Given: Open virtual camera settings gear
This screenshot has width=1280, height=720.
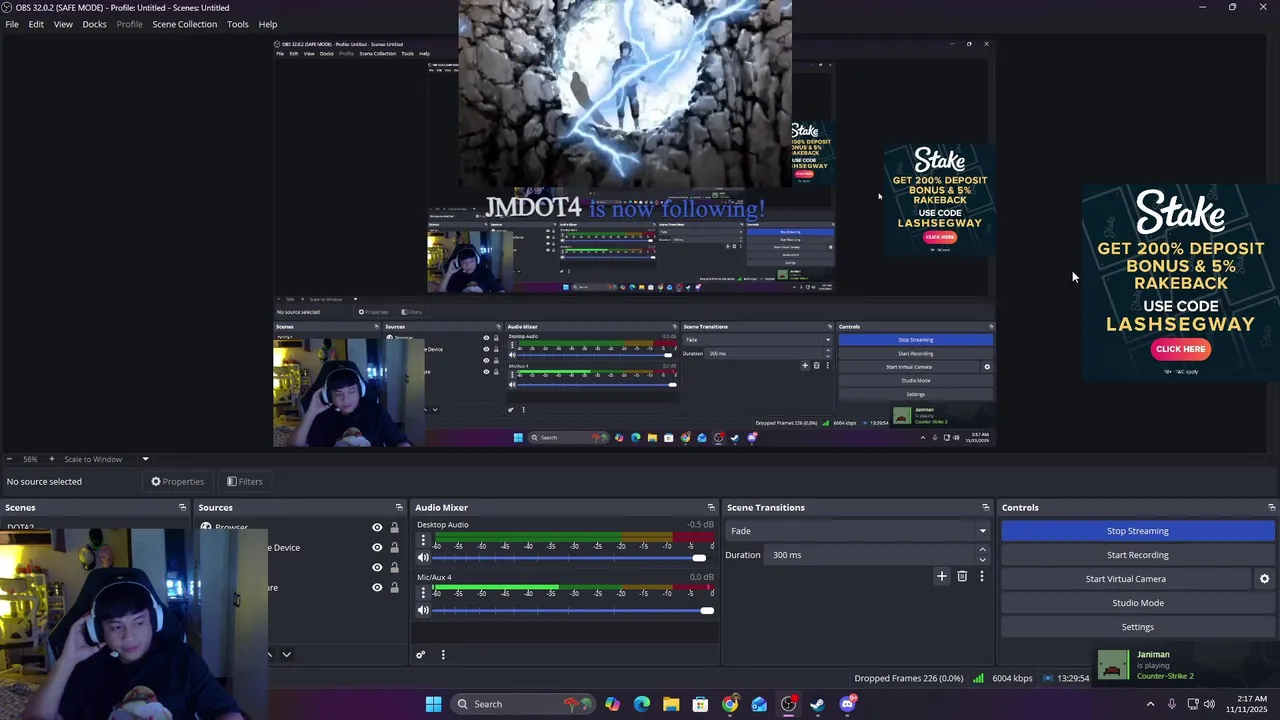Looking at the screenshot, I should 1264,579.
